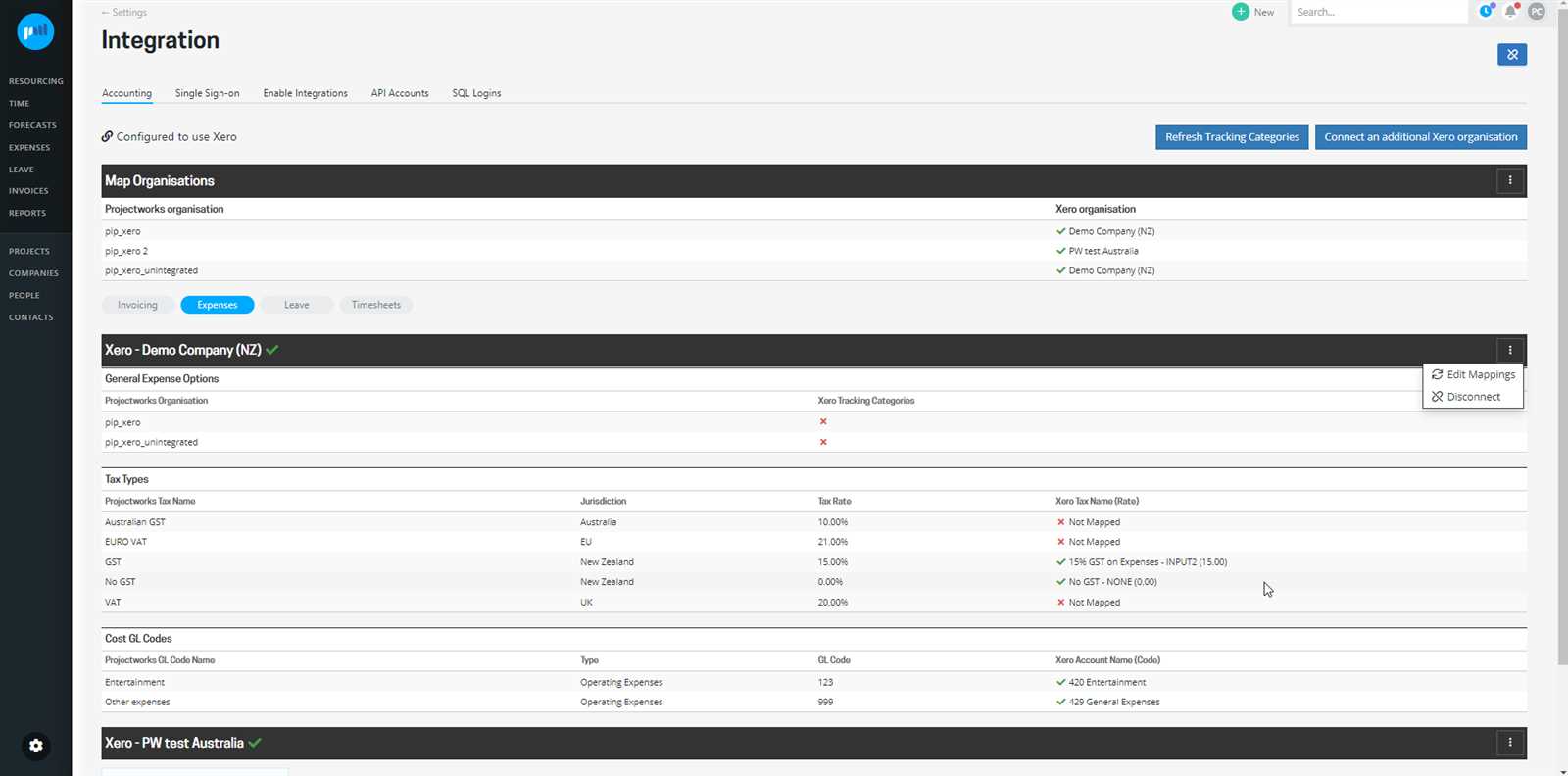Go back via the Settings link

pos(124,12)
